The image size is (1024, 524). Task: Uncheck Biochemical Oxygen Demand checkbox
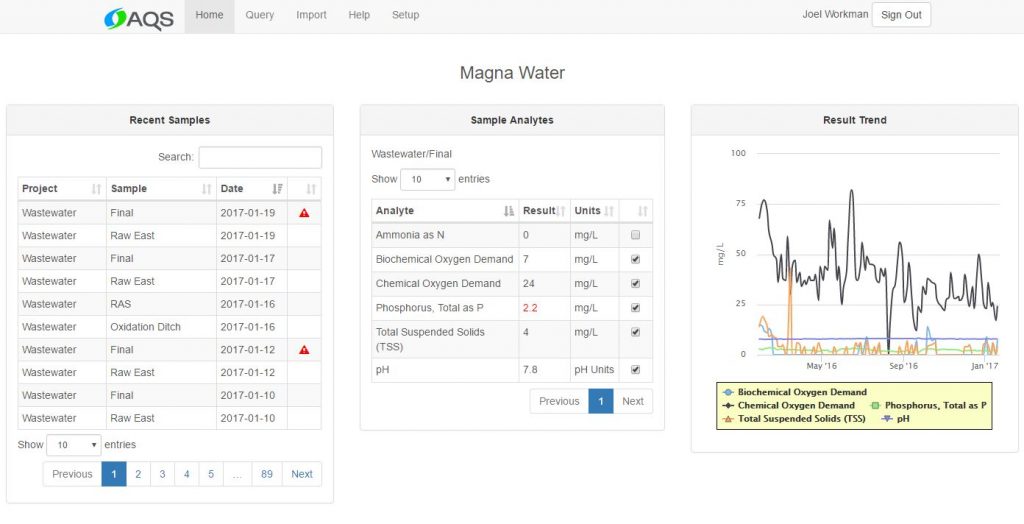(x=635, y=259)
